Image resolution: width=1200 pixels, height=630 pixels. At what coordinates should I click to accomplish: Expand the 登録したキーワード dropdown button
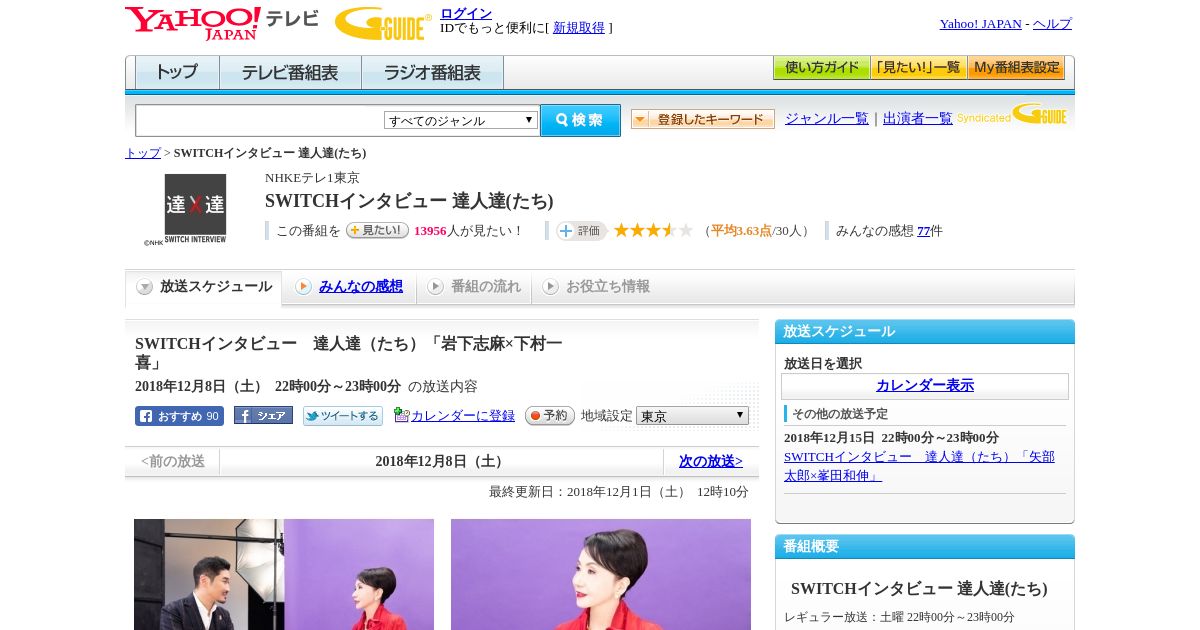[703, 119]
